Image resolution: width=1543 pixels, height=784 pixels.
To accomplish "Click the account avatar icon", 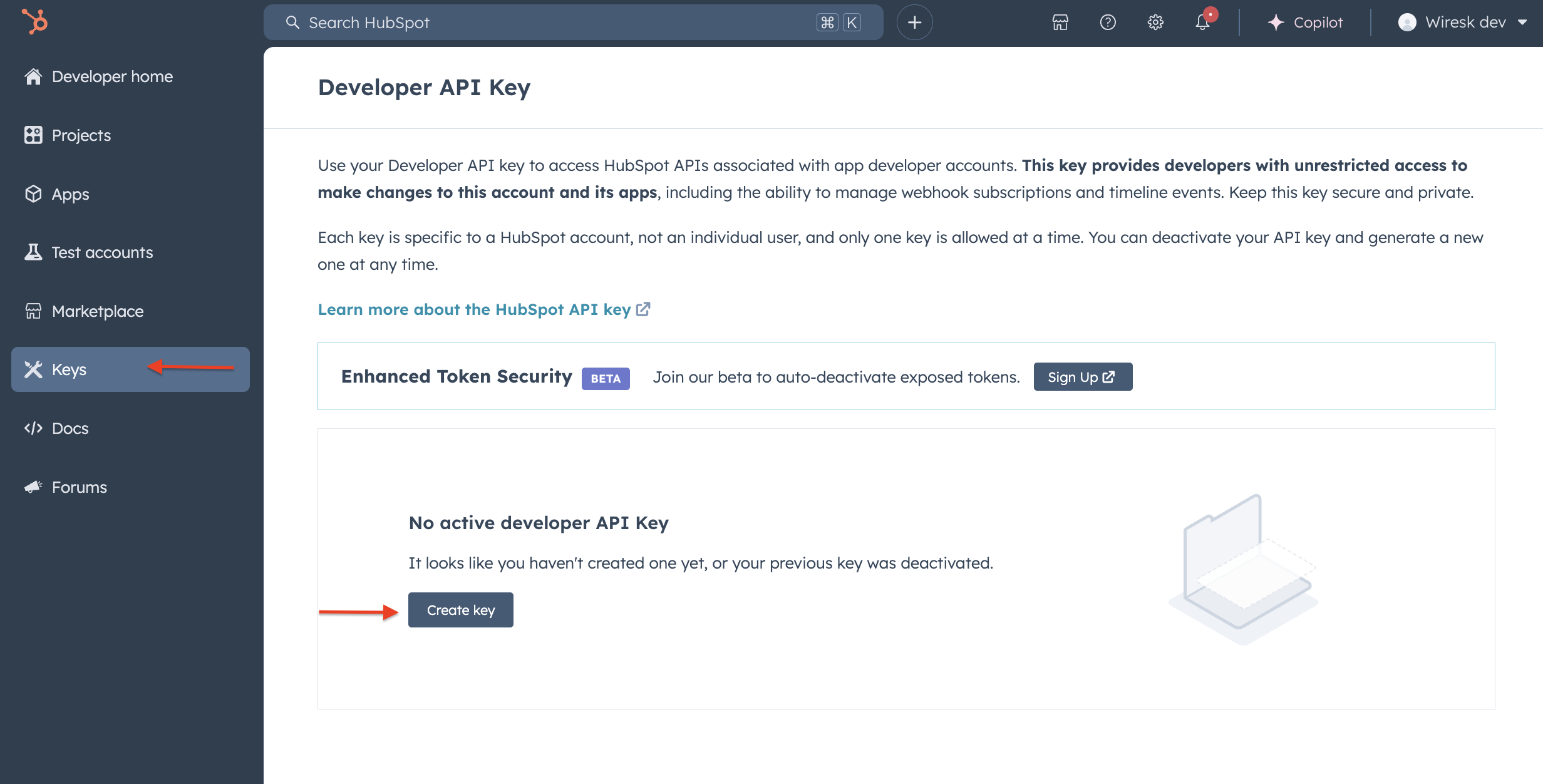I will [1407, 23].
